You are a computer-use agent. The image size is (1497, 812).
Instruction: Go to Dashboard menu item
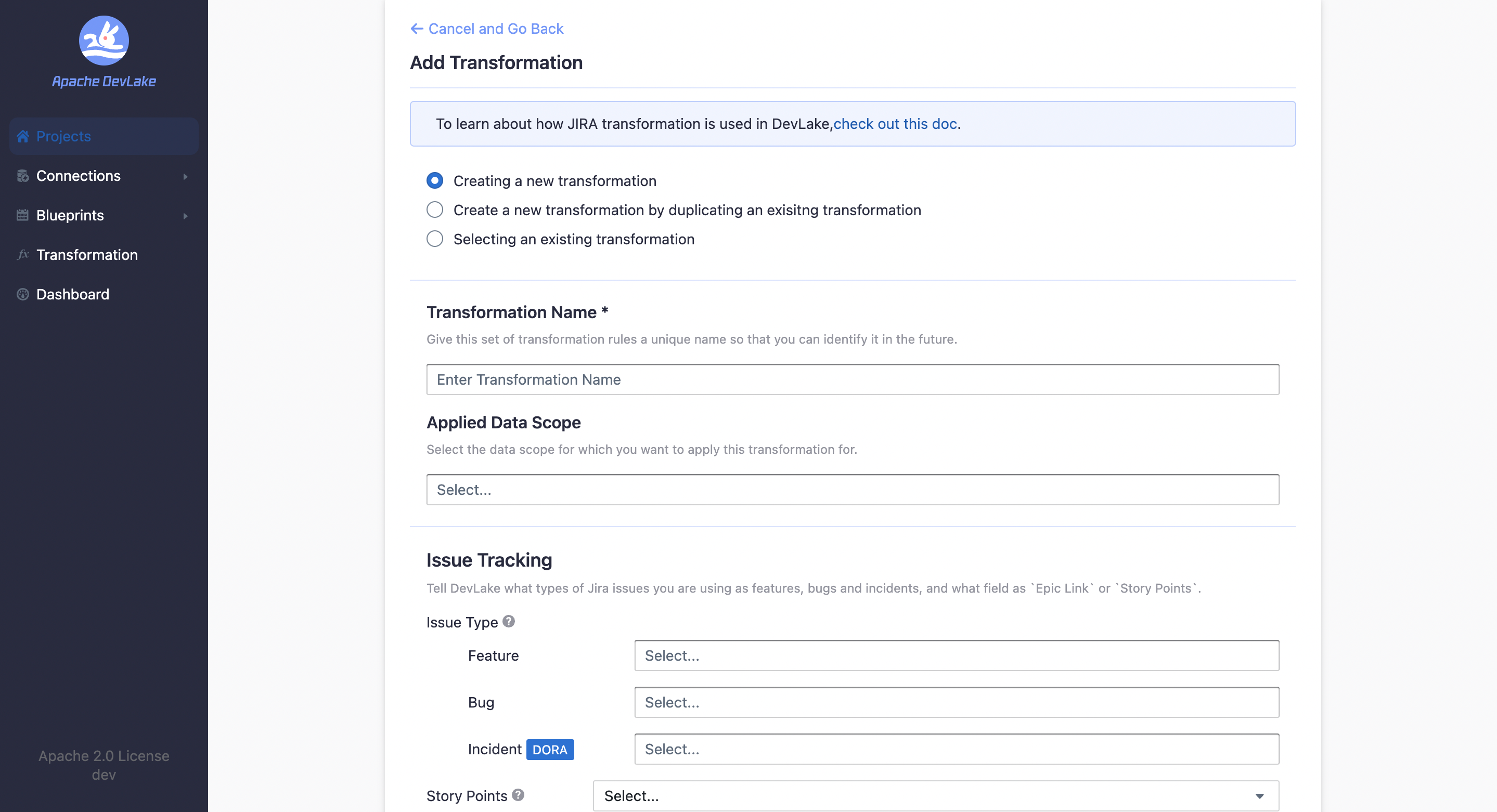click(73, 294)
